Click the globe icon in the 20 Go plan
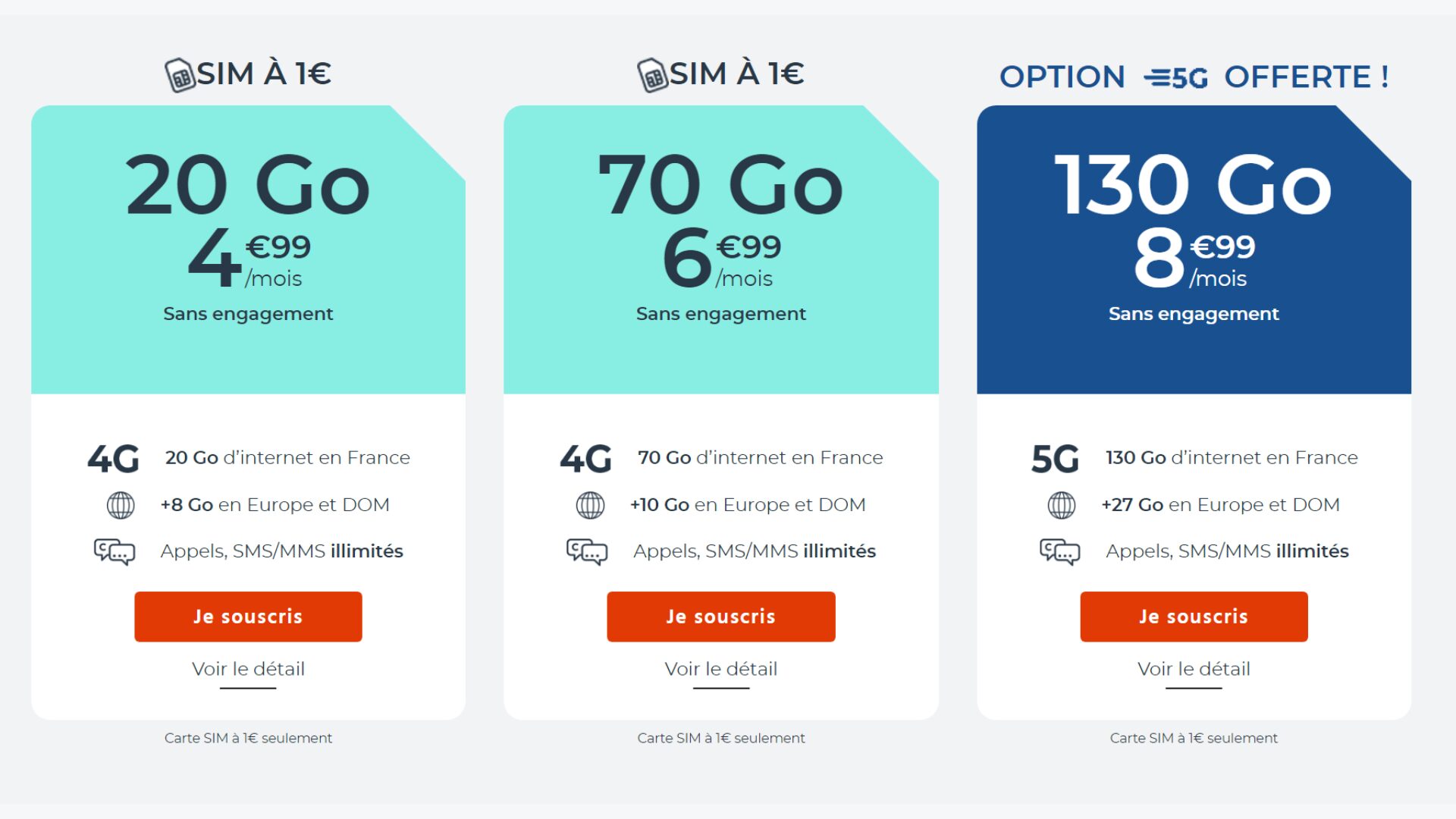 (x=121, y=505)
